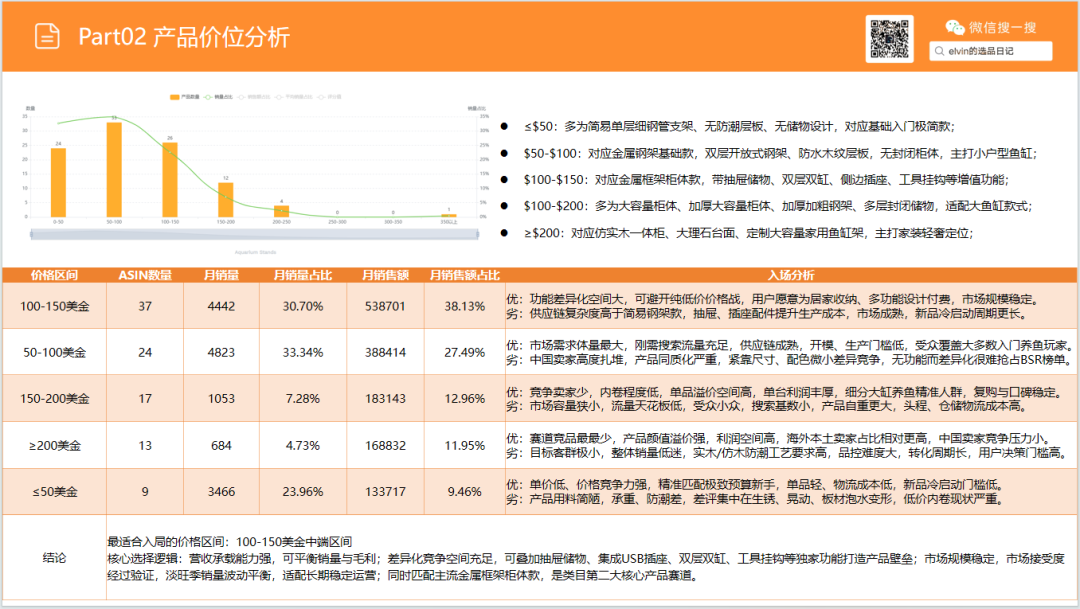Click the ASIN count cell 37
Image resolution: width=1080 pixels, height=609 pixels.
point(145,306)
